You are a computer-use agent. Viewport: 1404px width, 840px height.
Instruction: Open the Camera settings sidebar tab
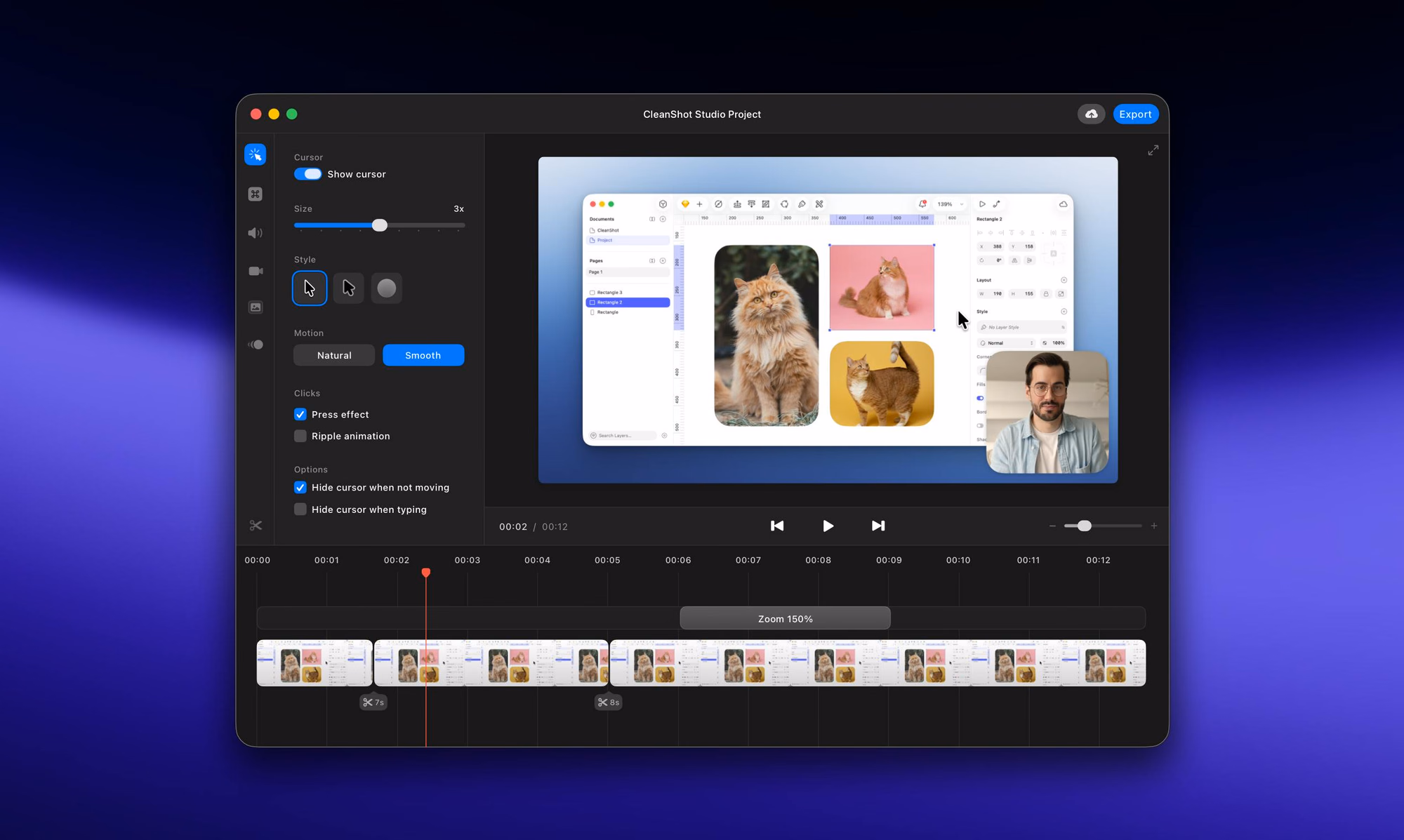click(x=256, y=271)
